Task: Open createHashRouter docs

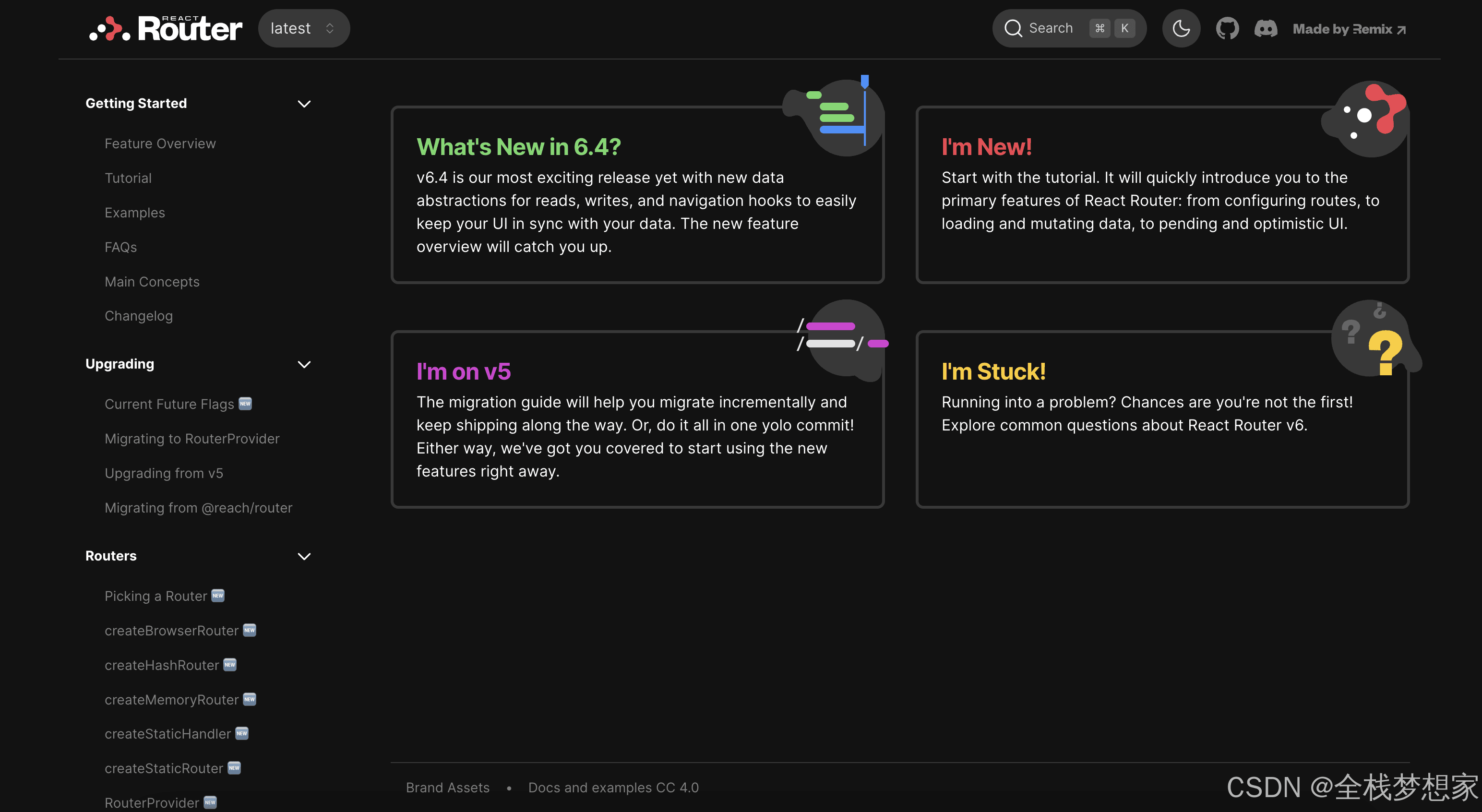Action: (x=162, y=665)
